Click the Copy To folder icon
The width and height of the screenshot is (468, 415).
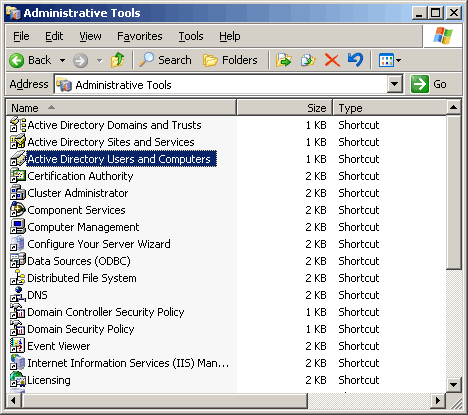coord(308,60)
